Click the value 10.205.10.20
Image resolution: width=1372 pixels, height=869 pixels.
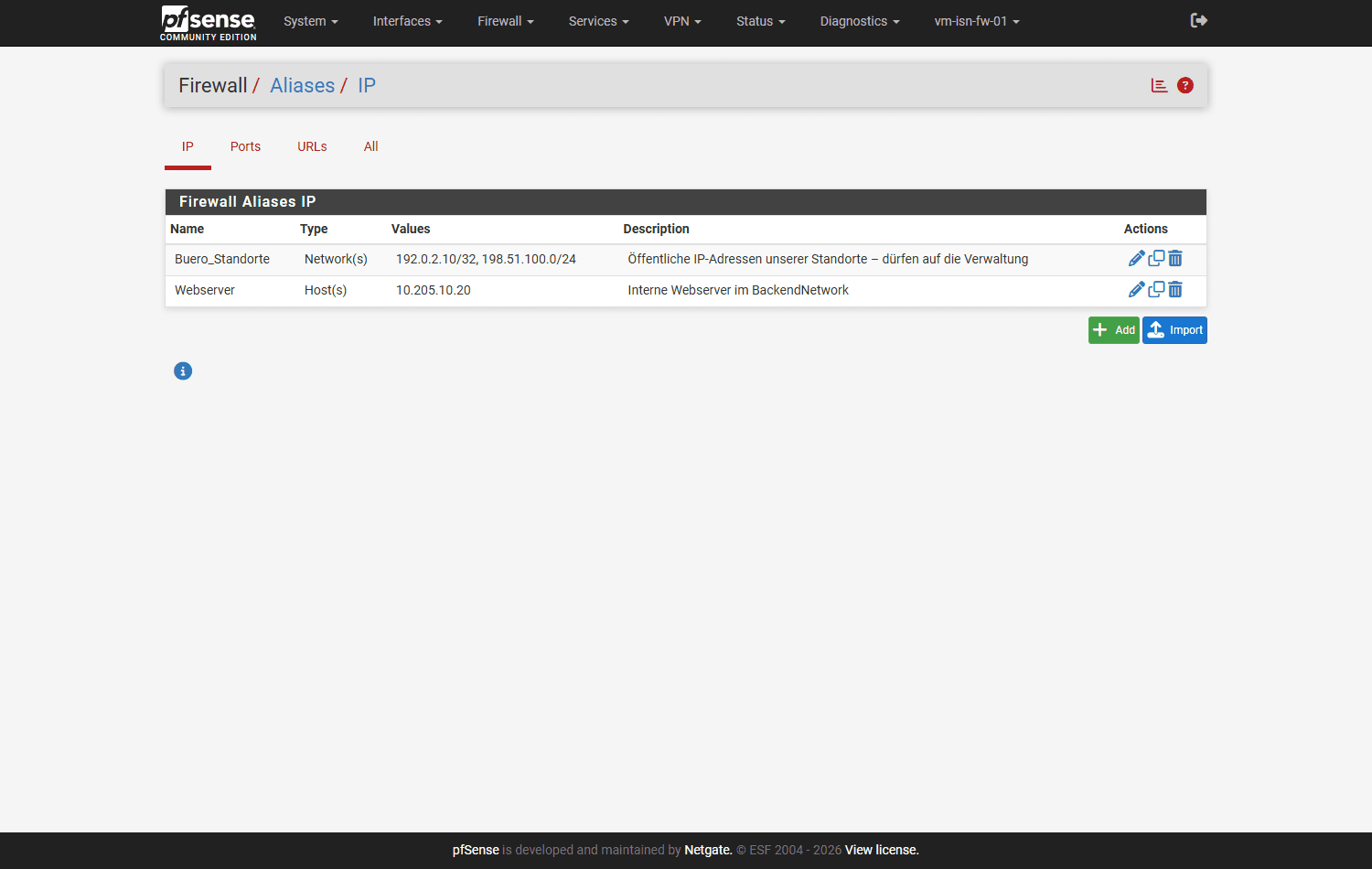coord(434,290)
